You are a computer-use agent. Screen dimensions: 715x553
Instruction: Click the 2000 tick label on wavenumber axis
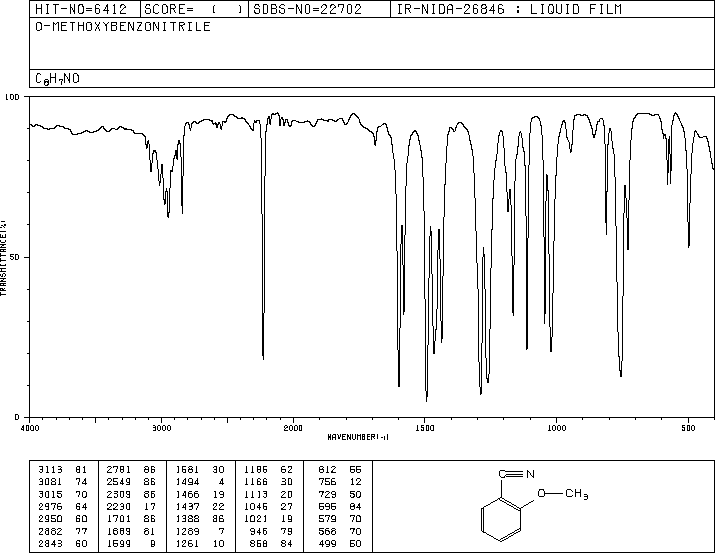pyautogui.click(x=293, y=428)
